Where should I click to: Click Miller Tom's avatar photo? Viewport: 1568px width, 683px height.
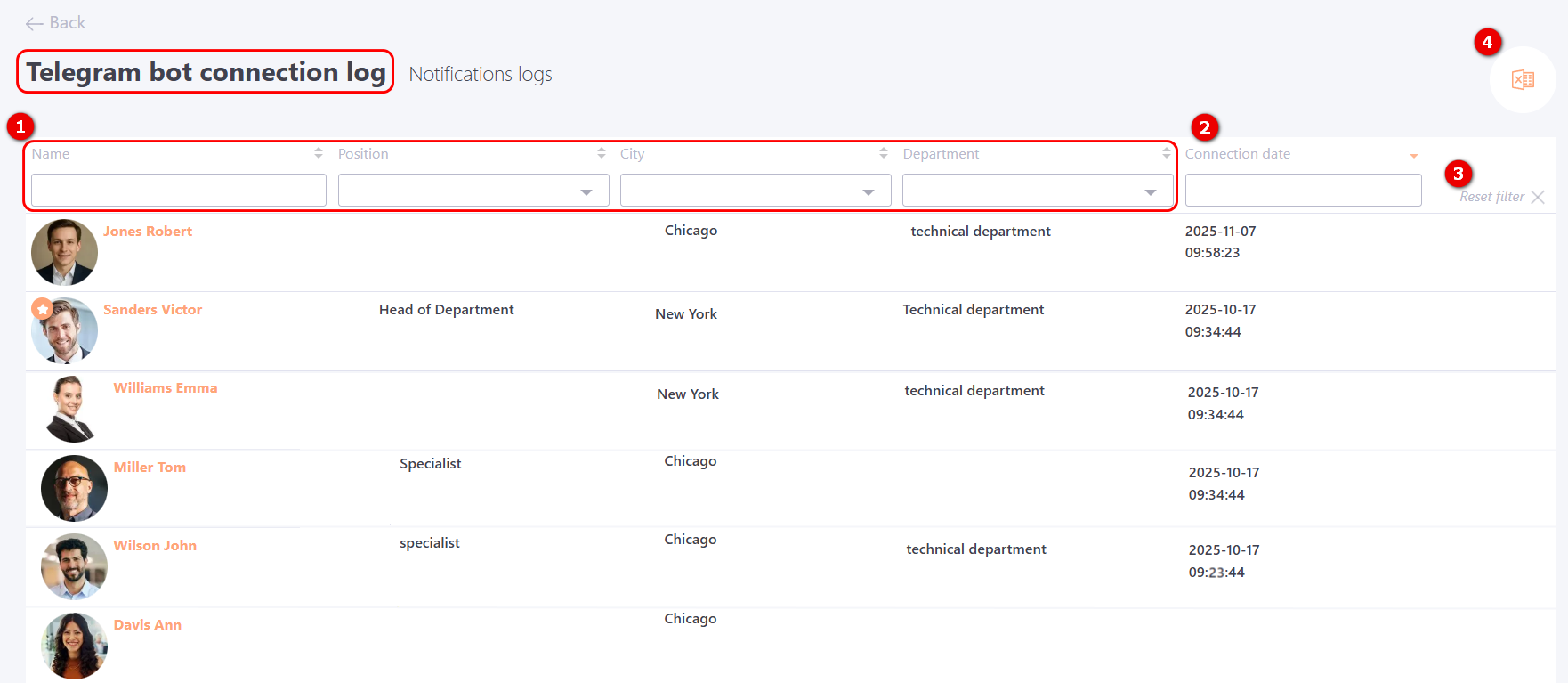tap(74, 488)
